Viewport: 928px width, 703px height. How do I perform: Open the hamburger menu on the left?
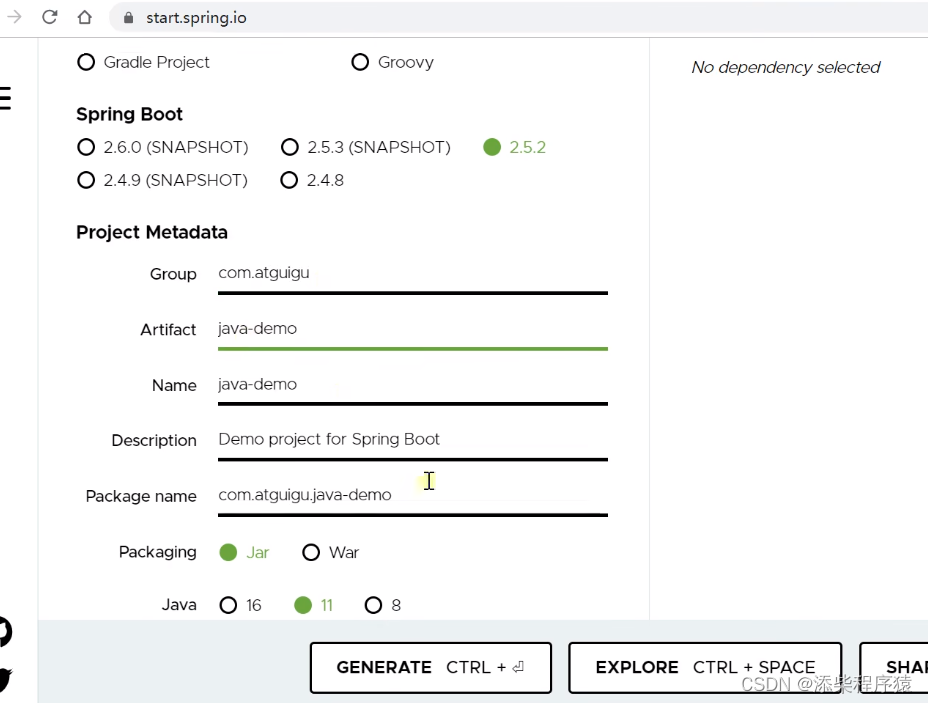click(5, 98)
